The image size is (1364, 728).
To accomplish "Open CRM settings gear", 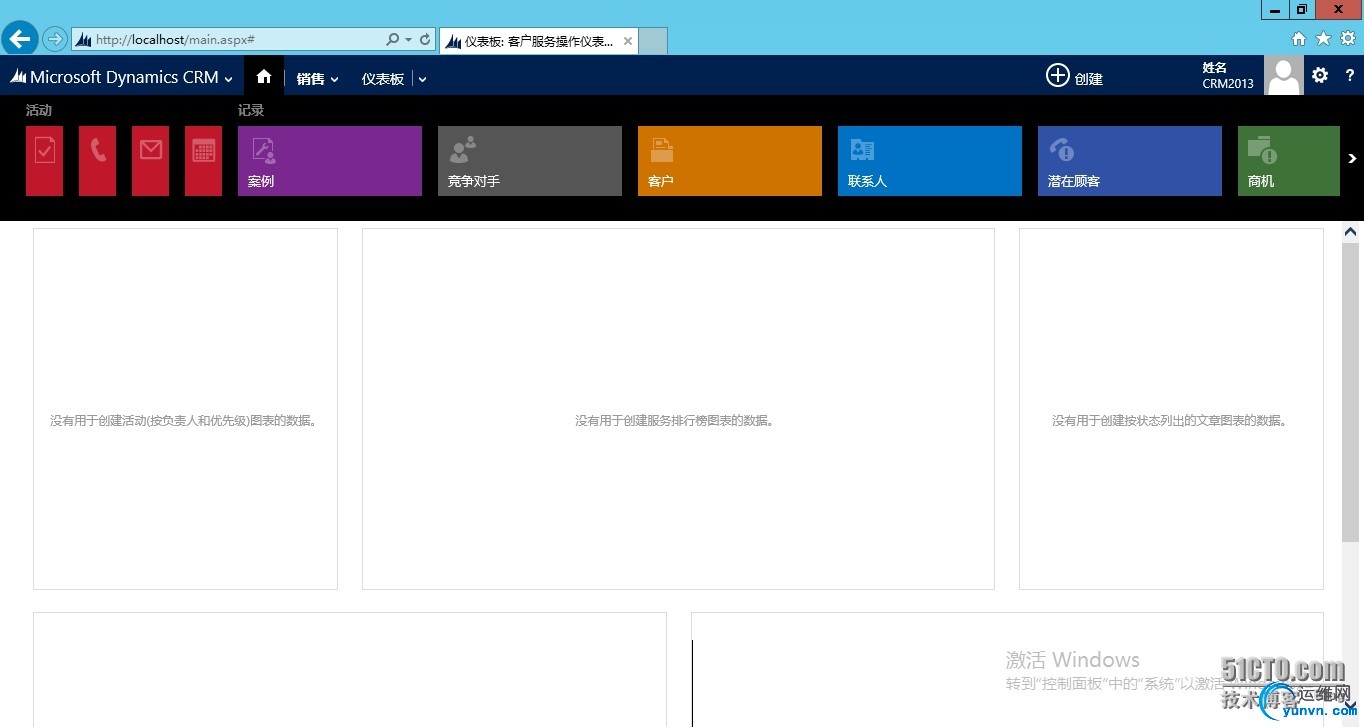I will (1320, 75).
